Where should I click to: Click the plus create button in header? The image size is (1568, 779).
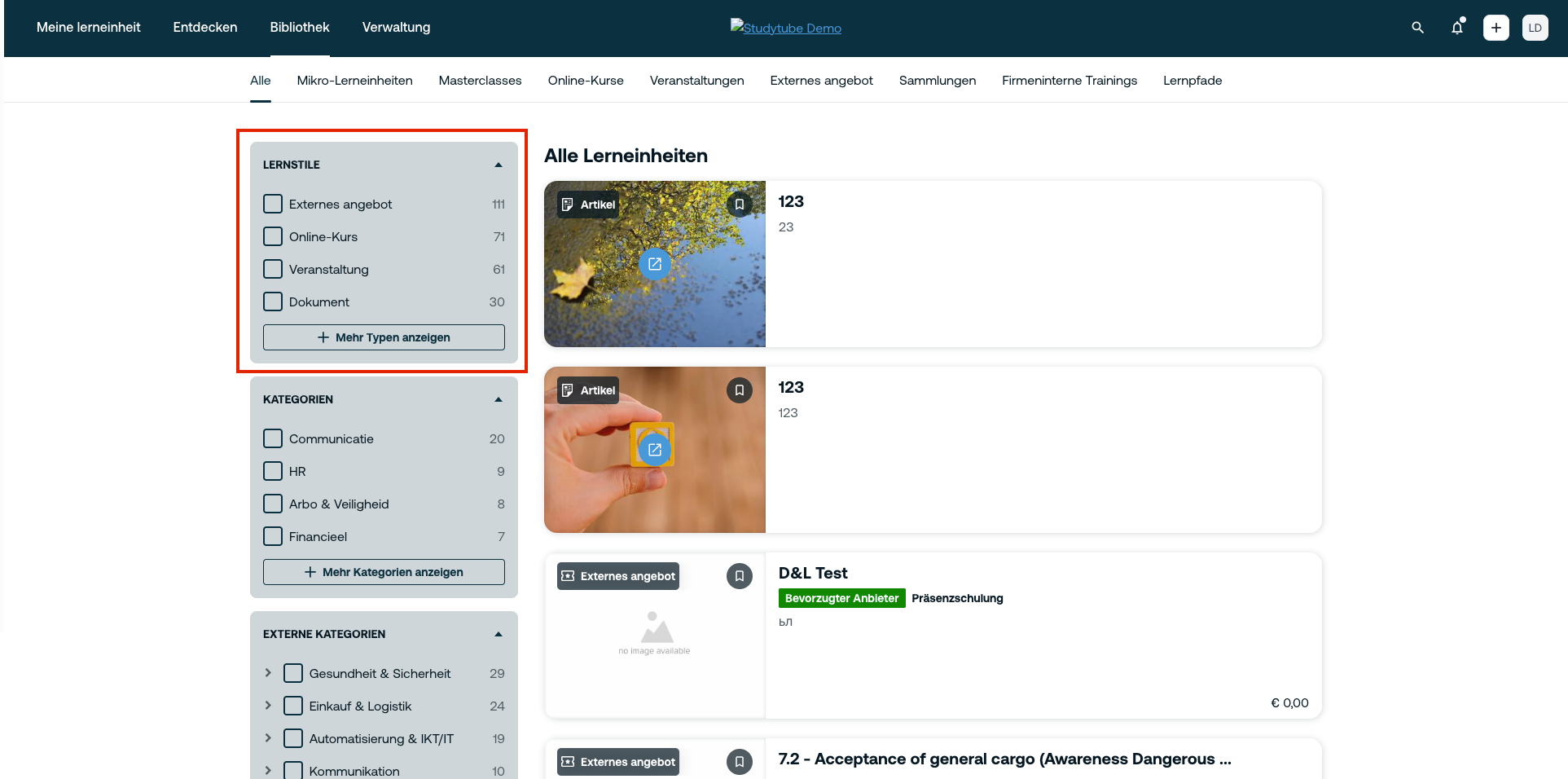[1496, 28]
